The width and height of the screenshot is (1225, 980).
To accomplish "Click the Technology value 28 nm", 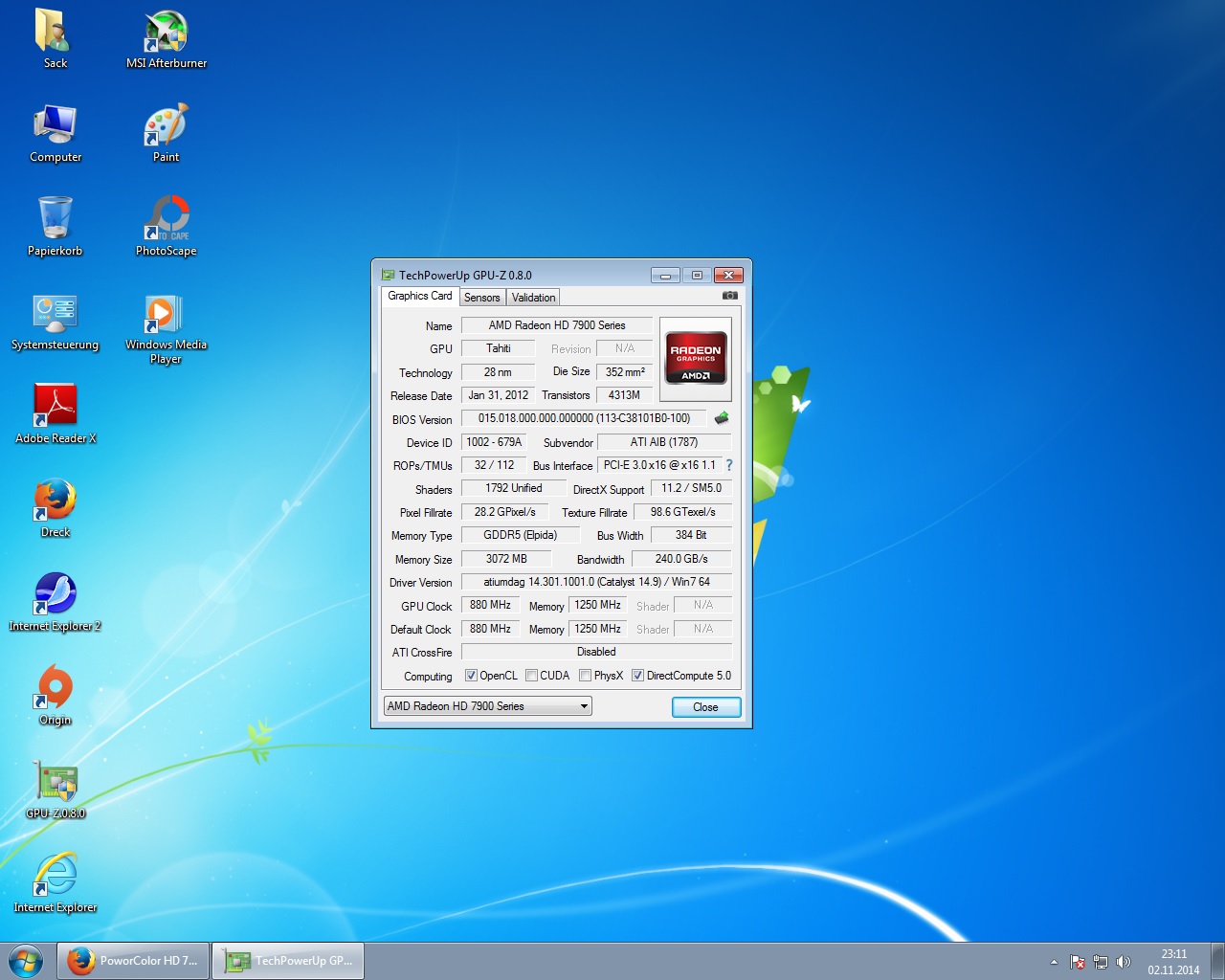I will tap(498, 372).
